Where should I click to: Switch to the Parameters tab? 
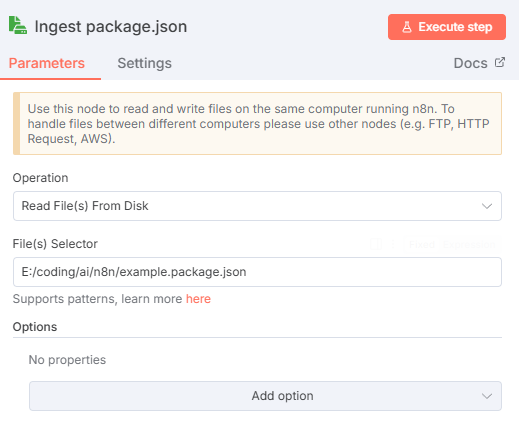click(47, 63)
